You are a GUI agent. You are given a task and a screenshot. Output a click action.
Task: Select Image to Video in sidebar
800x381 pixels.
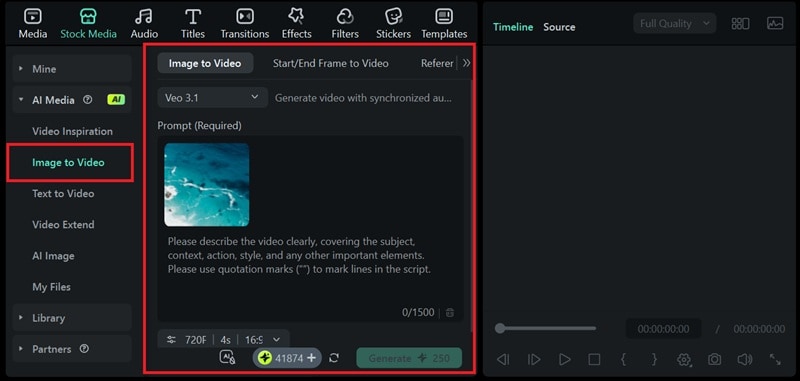68,162
